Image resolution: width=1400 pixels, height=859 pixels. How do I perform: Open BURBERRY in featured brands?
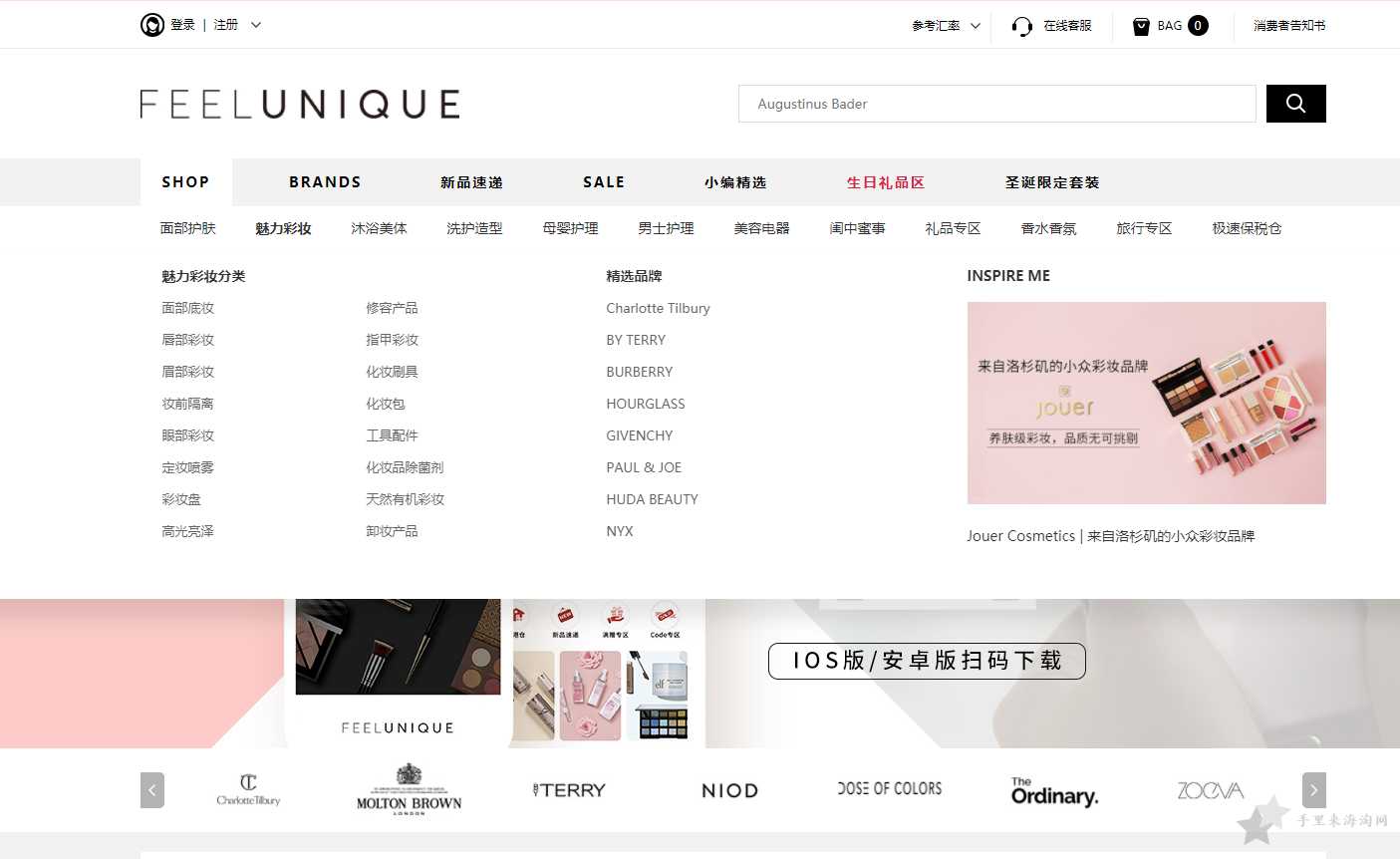point(640,372)
